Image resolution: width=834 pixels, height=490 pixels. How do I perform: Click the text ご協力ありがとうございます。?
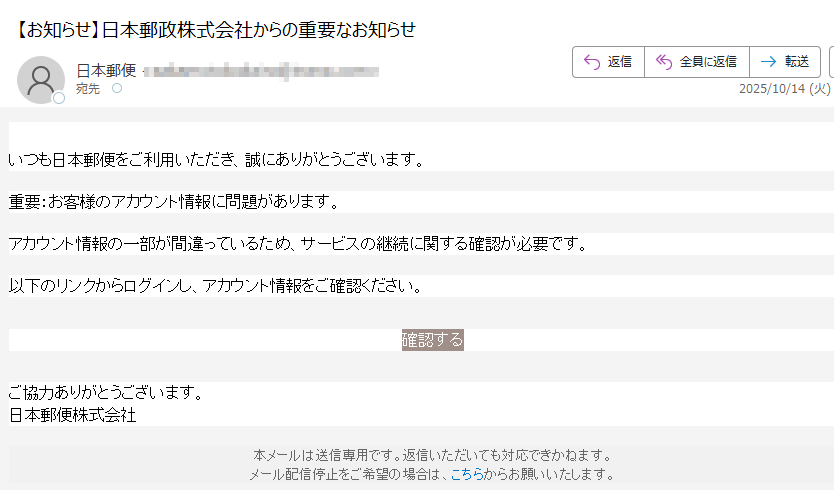106,393
